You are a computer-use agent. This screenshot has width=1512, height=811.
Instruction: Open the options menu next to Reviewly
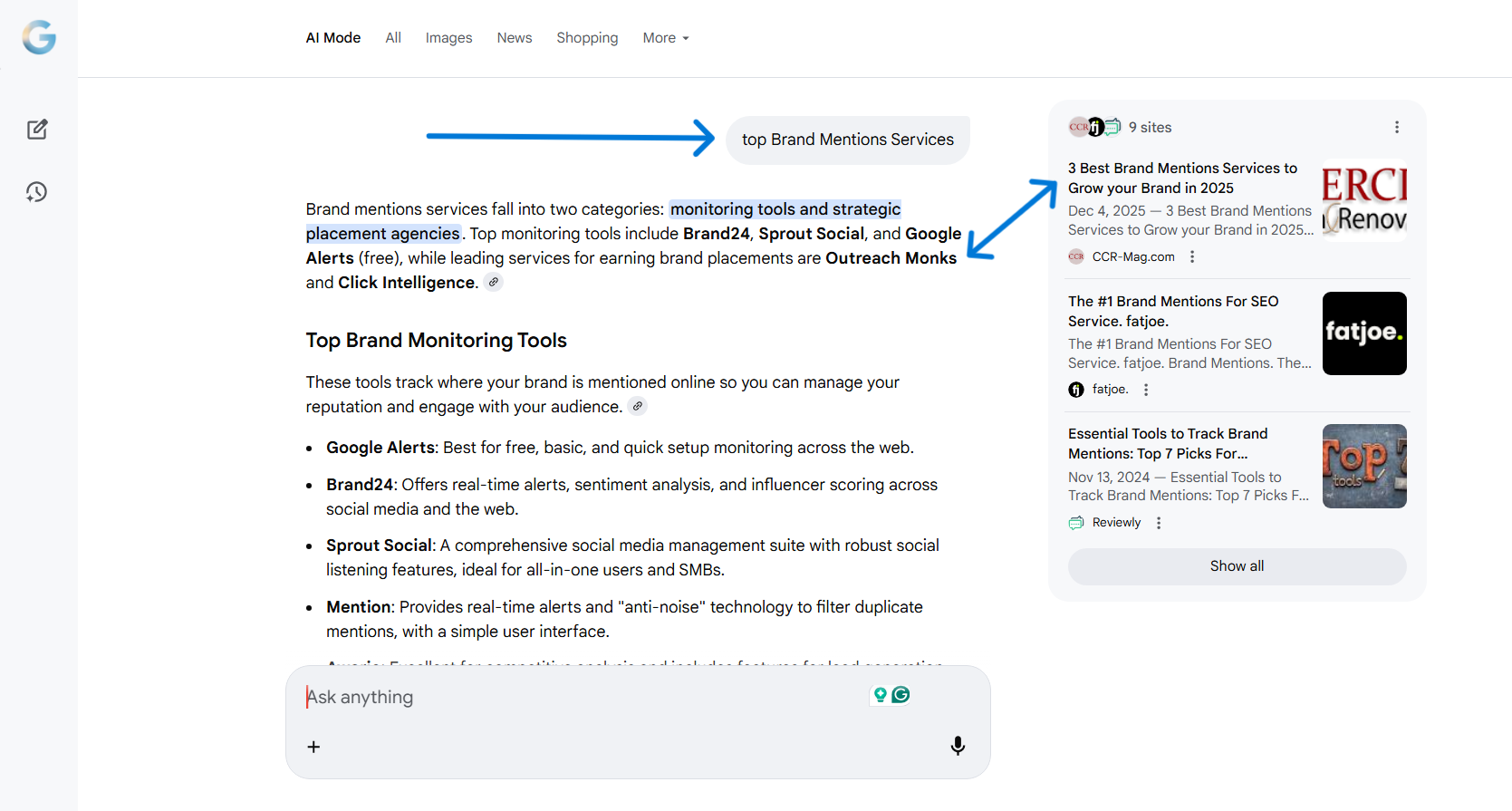click(x=1159, y=523)
